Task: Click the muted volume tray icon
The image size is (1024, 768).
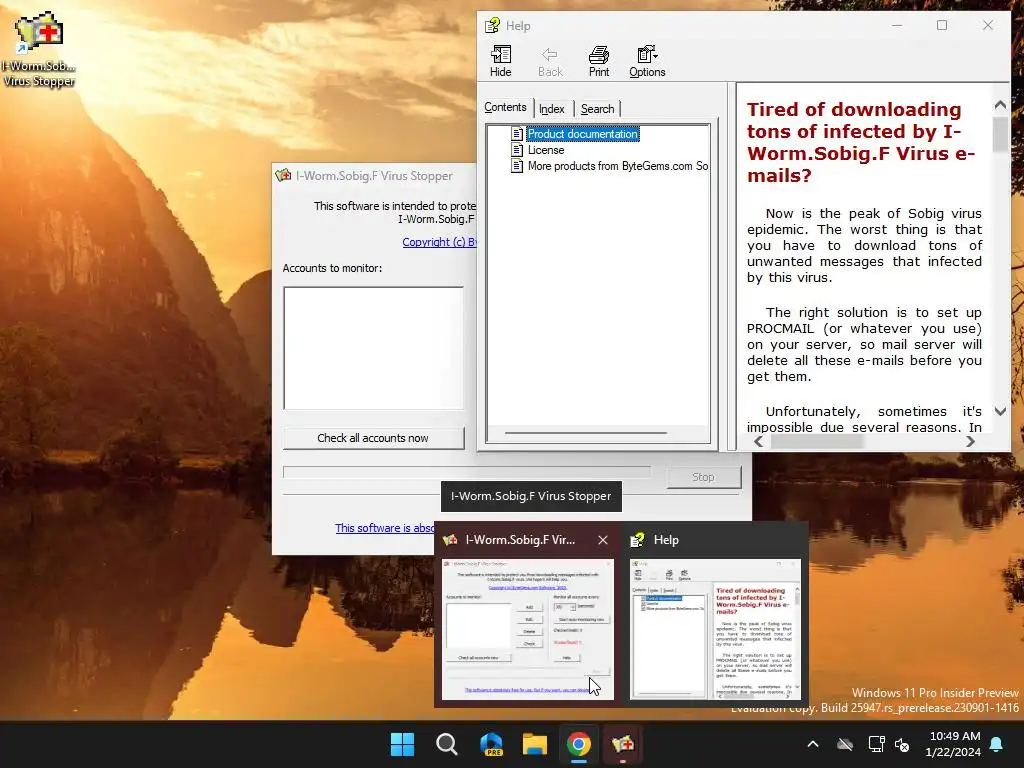Action: 902,744
